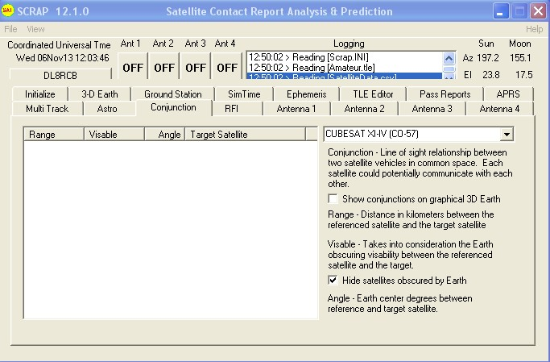Switch to the Astro tab
This screenshot has height=362, width=550.
click(107, 109)
